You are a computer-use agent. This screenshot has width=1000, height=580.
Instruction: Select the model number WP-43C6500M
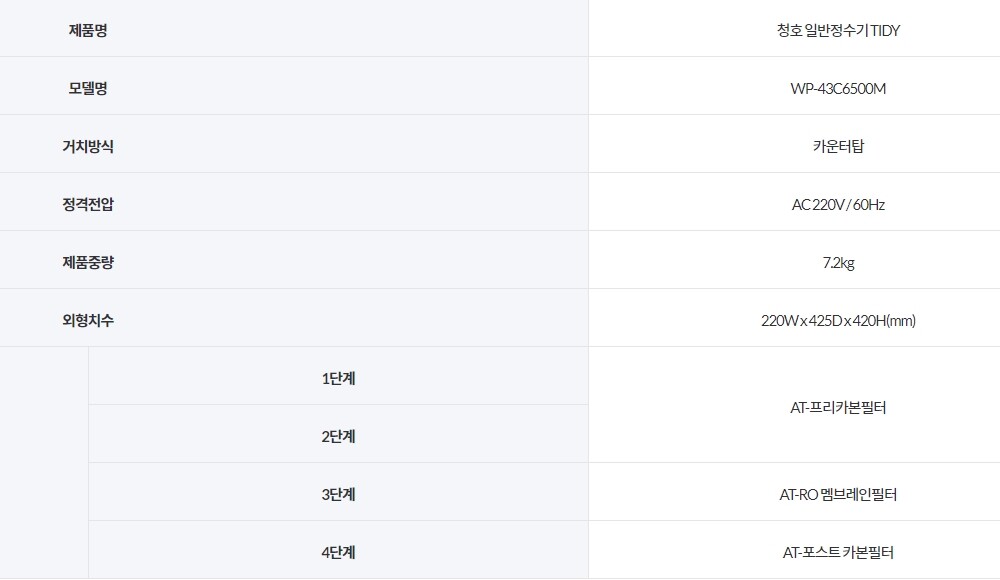point(838,89)
